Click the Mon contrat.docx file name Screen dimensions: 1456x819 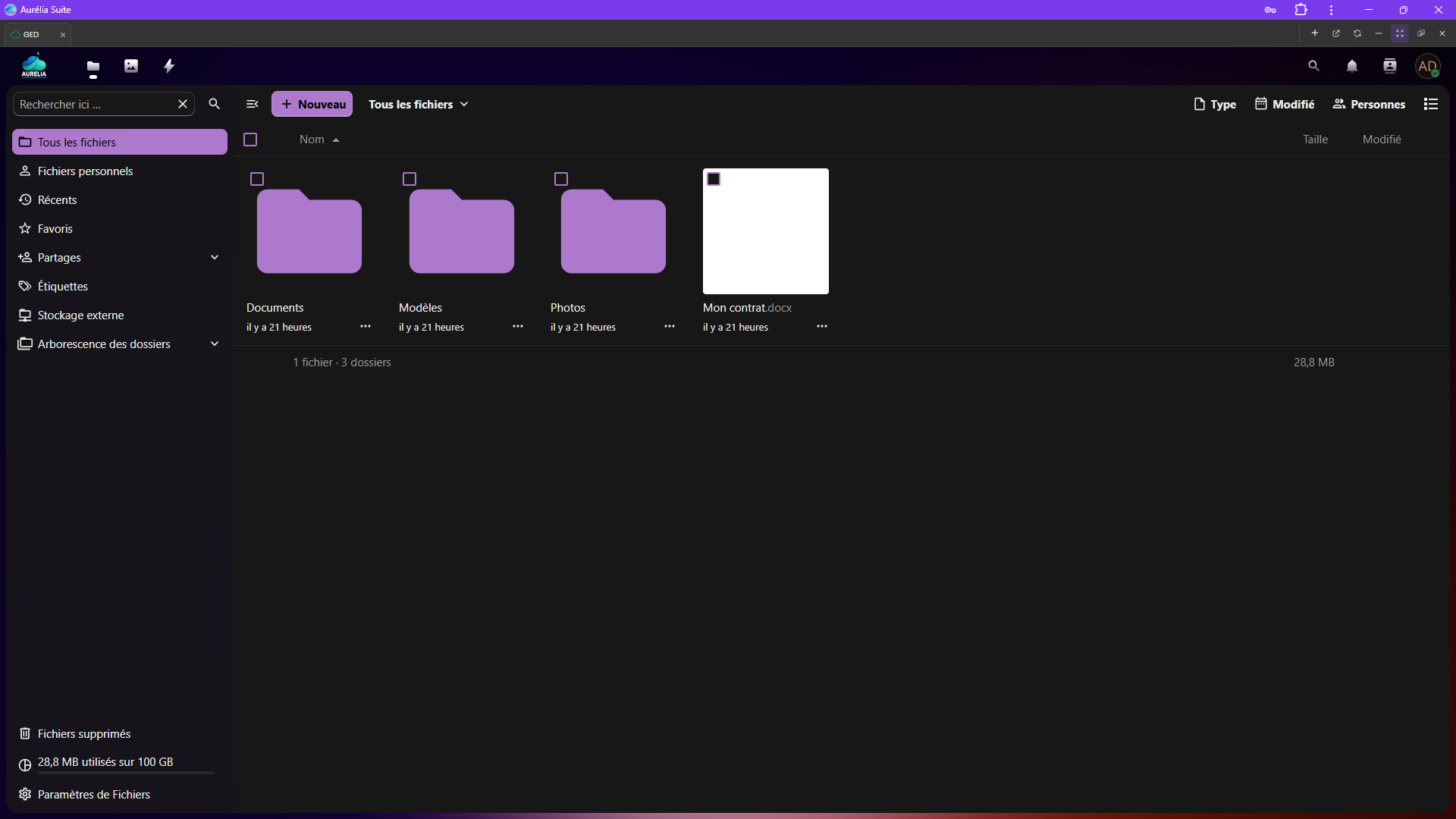[747, 308]
